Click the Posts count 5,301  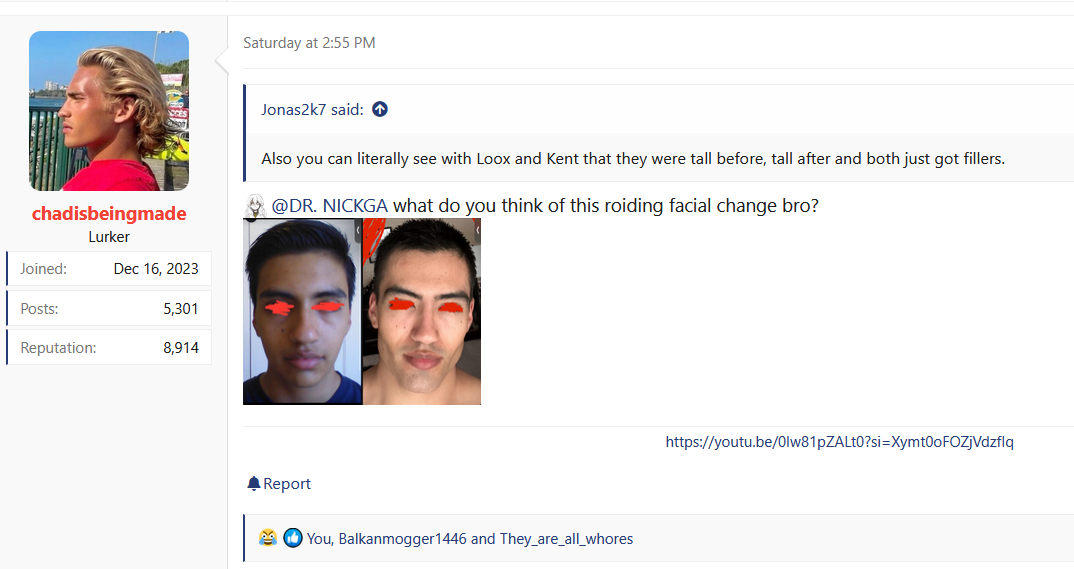[x=180, y=309]
